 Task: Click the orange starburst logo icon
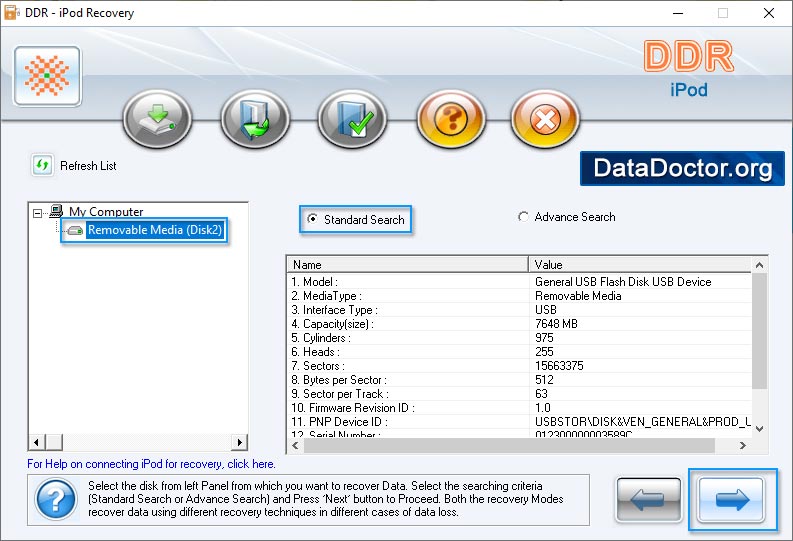click(47, 76)
